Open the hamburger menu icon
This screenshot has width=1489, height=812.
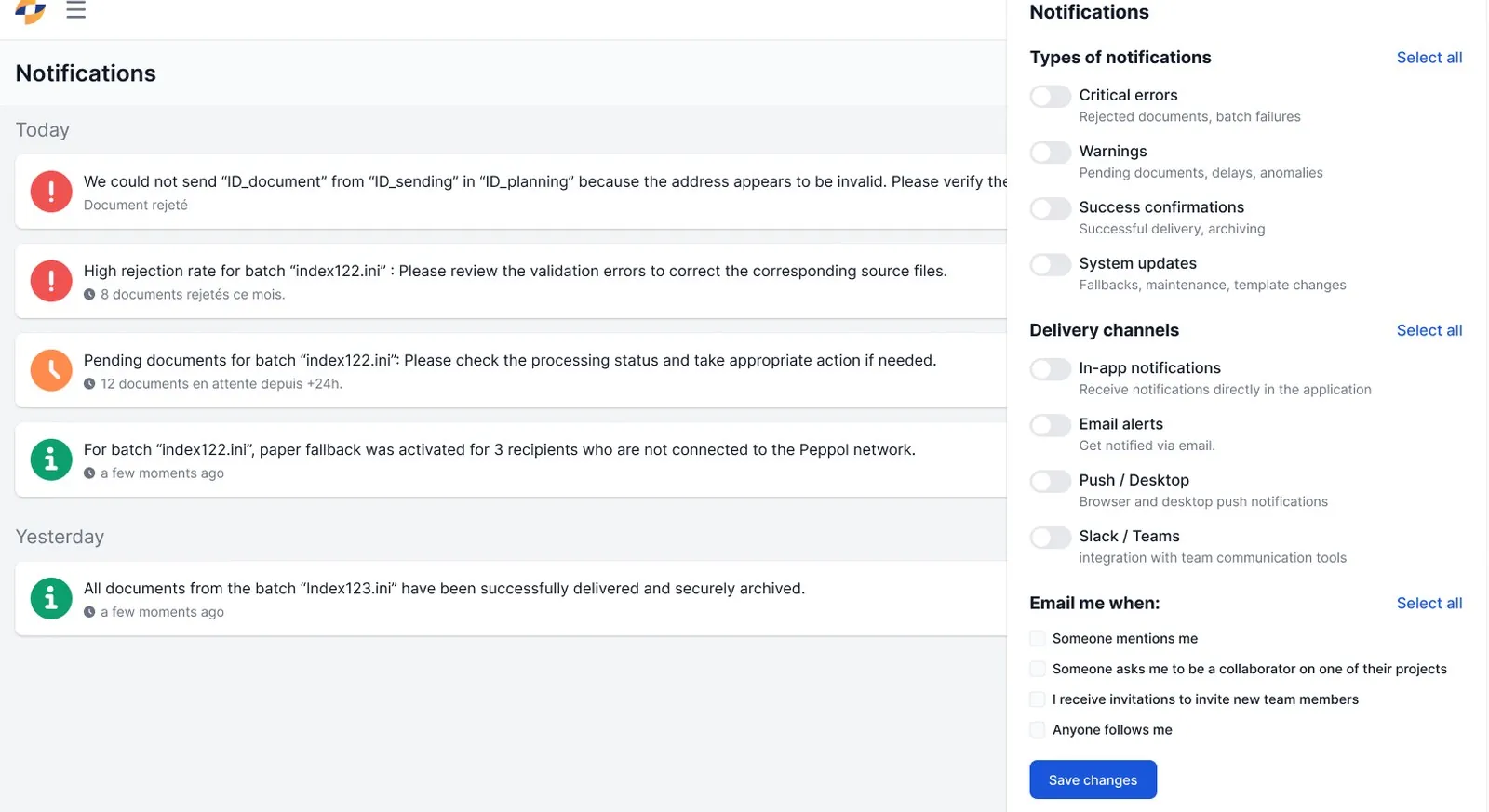(76, 10)
